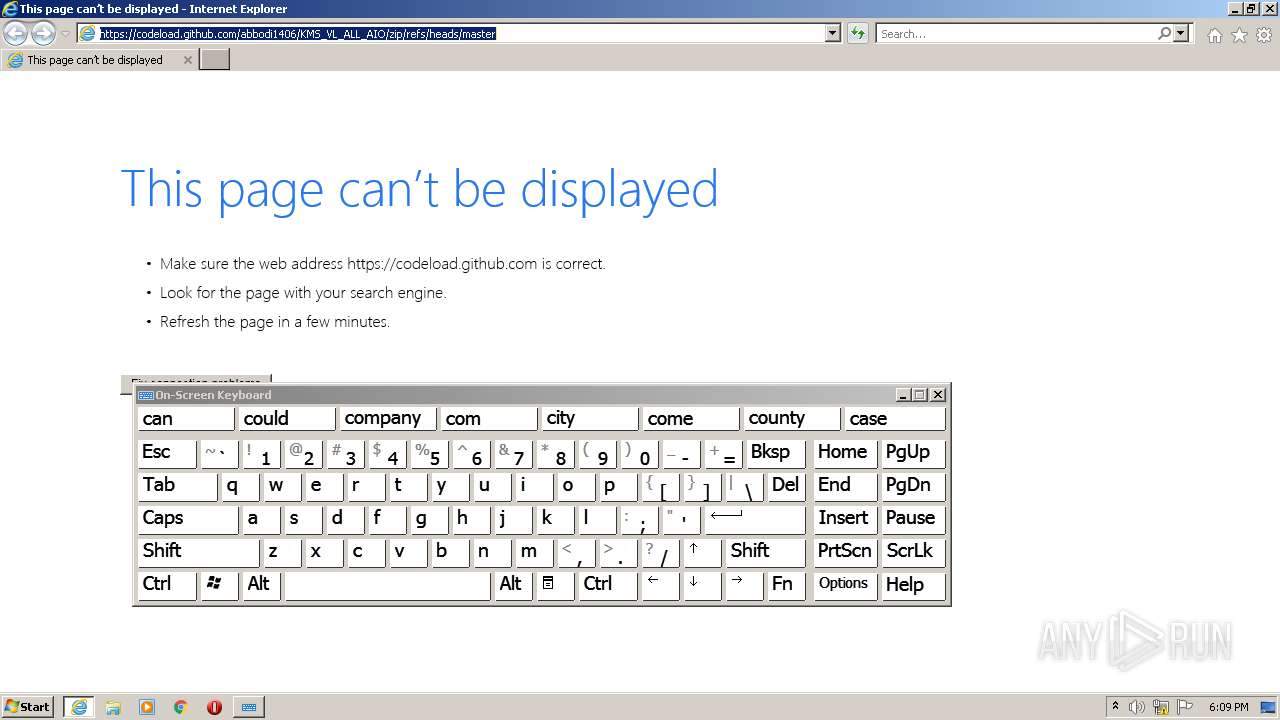This screenshot has width=1280, height=720.
Task: Click the Insert key
Action: (x=845, y=519)
